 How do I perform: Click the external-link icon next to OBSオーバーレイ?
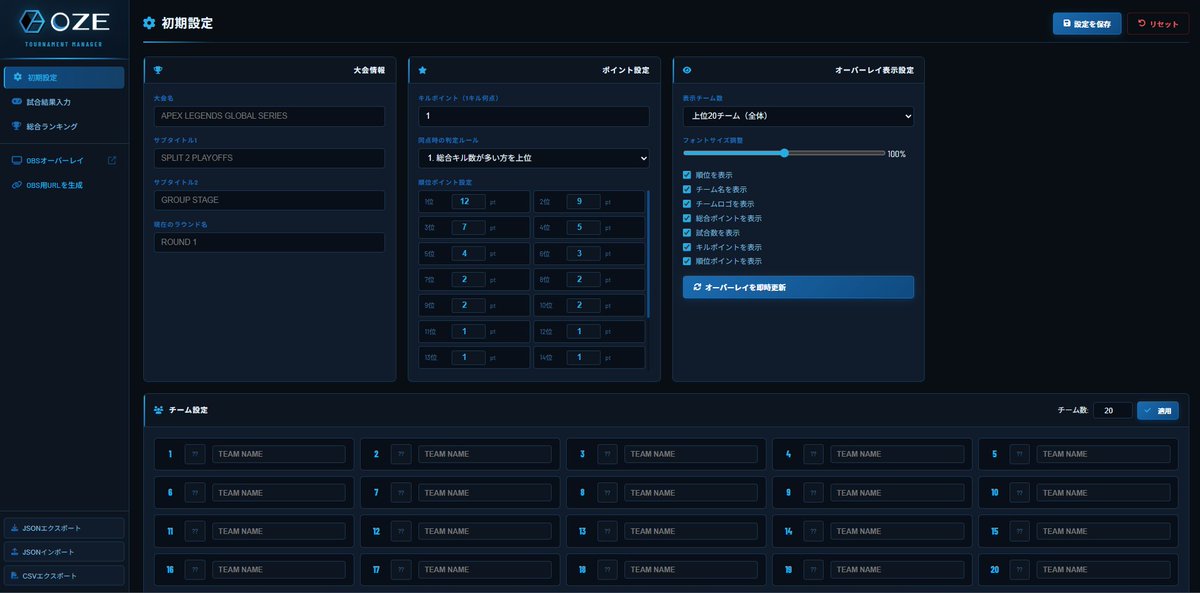point(111,160)
